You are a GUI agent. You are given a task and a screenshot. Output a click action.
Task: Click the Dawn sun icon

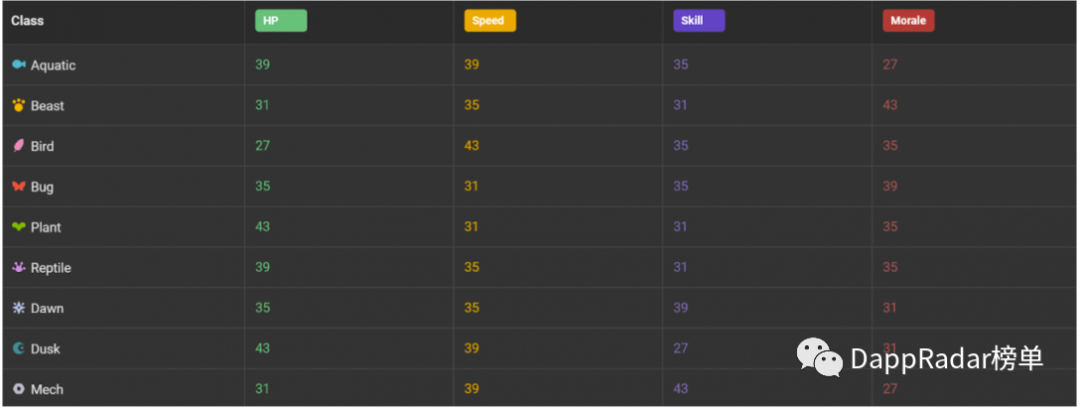click(19, 308)
